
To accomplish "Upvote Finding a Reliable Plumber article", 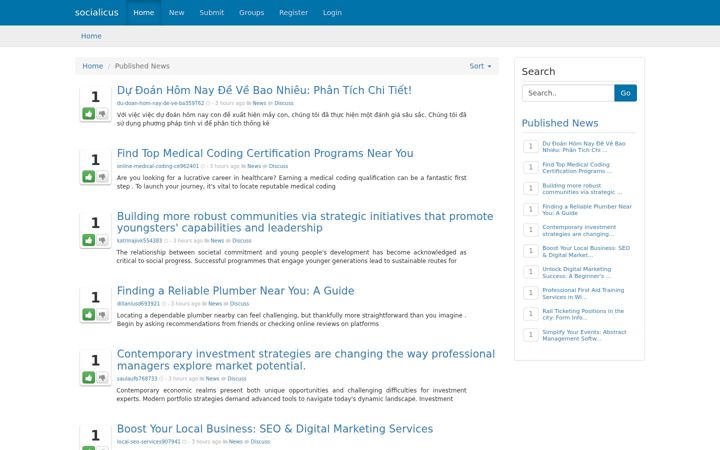I will coord(89,315).
